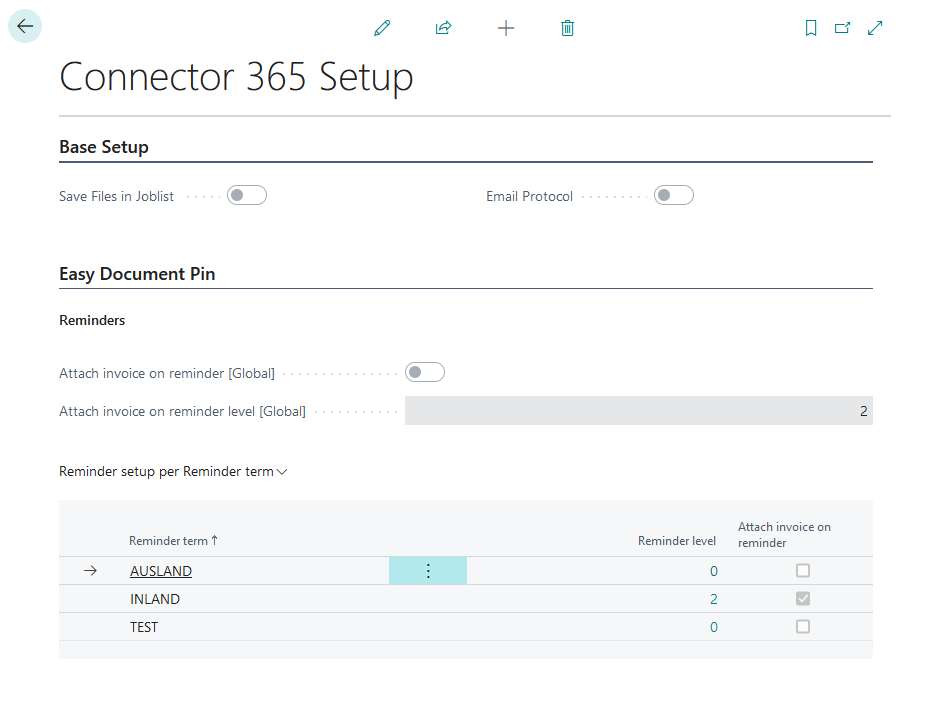936x702 pixels.
Task: Open the AUSLAND reminder term link
Action: (x=161, y=571)
